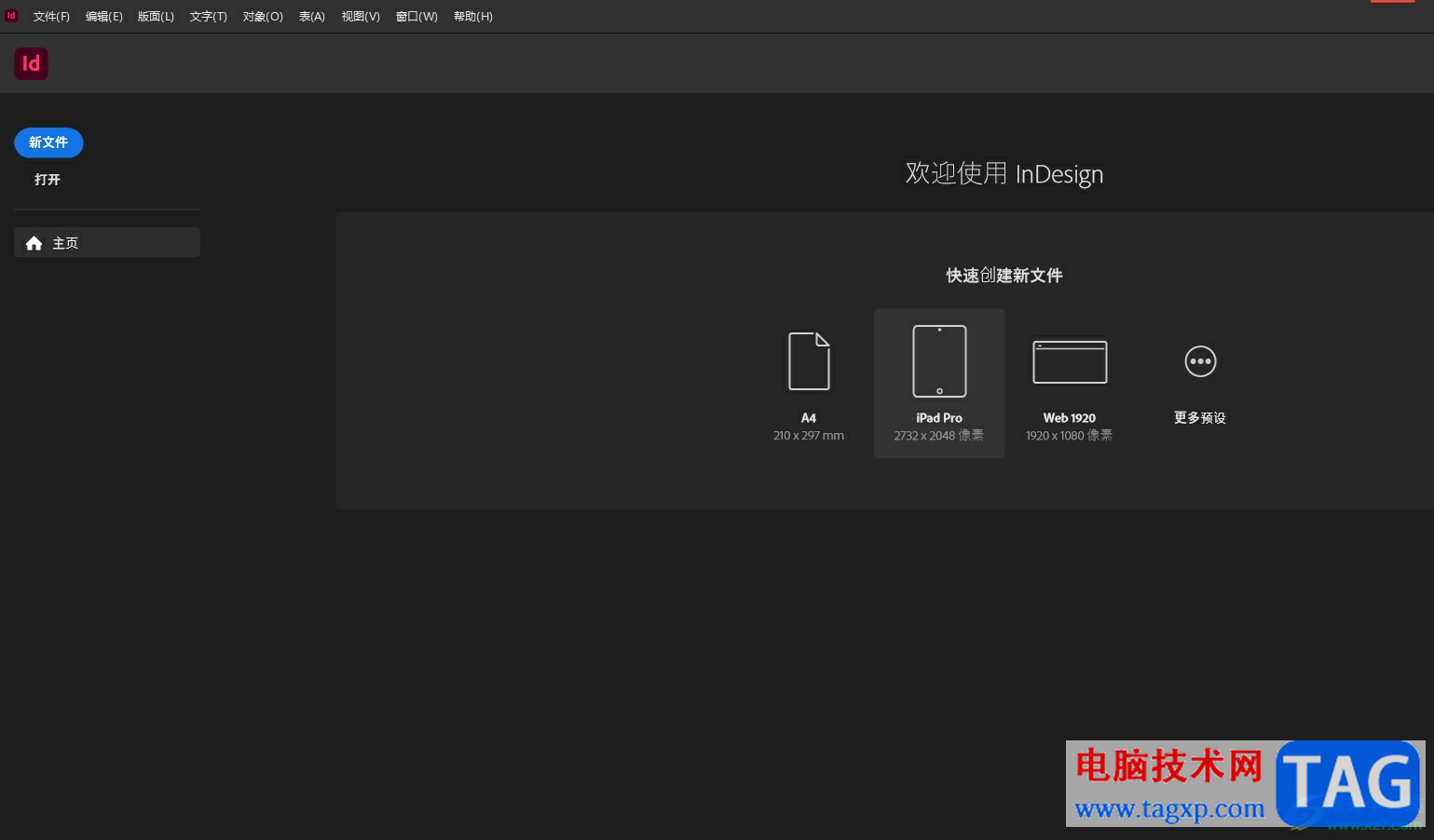Open the 帮助(H) menu

tap(473, 17)
